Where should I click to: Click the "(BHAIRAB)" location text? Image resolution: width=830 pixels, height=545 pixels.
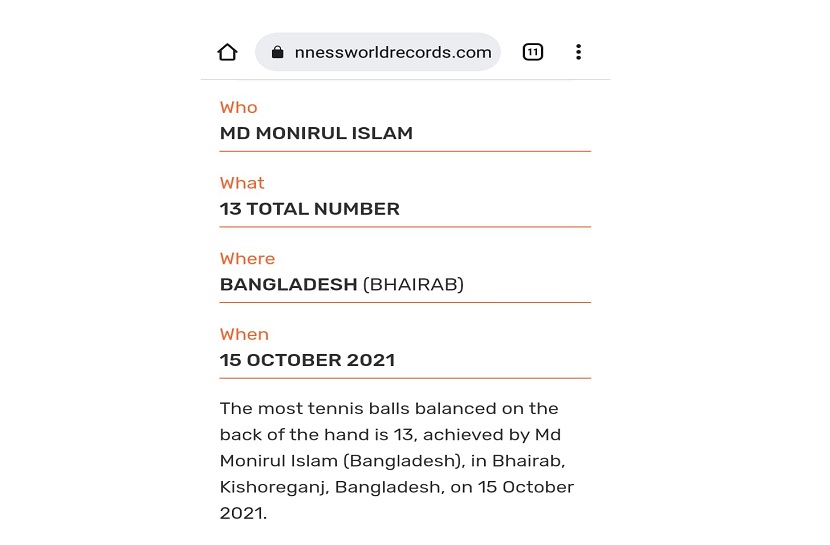414,284
